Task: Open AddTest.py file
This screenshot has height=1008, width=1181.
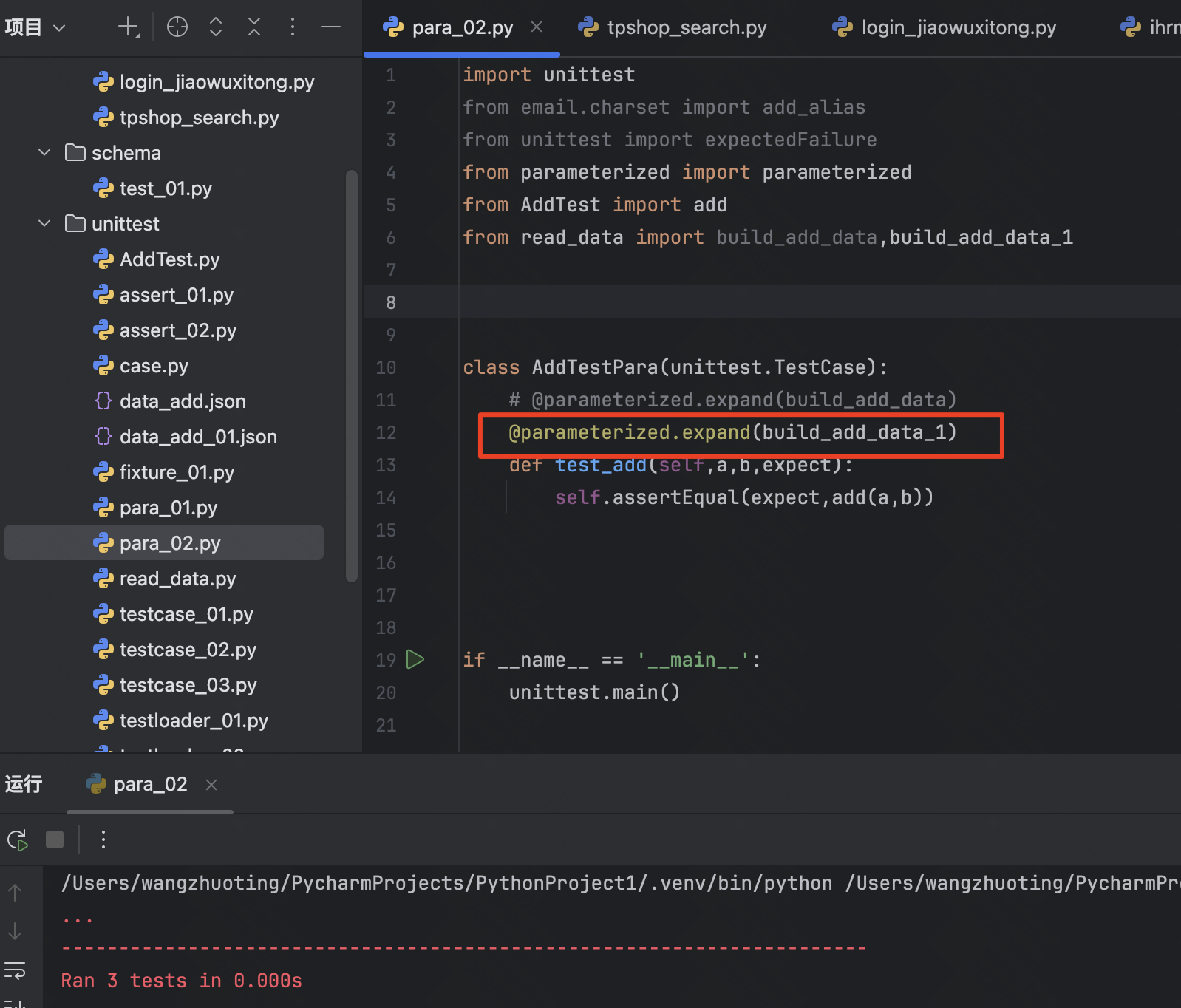Action: point(156,259)
